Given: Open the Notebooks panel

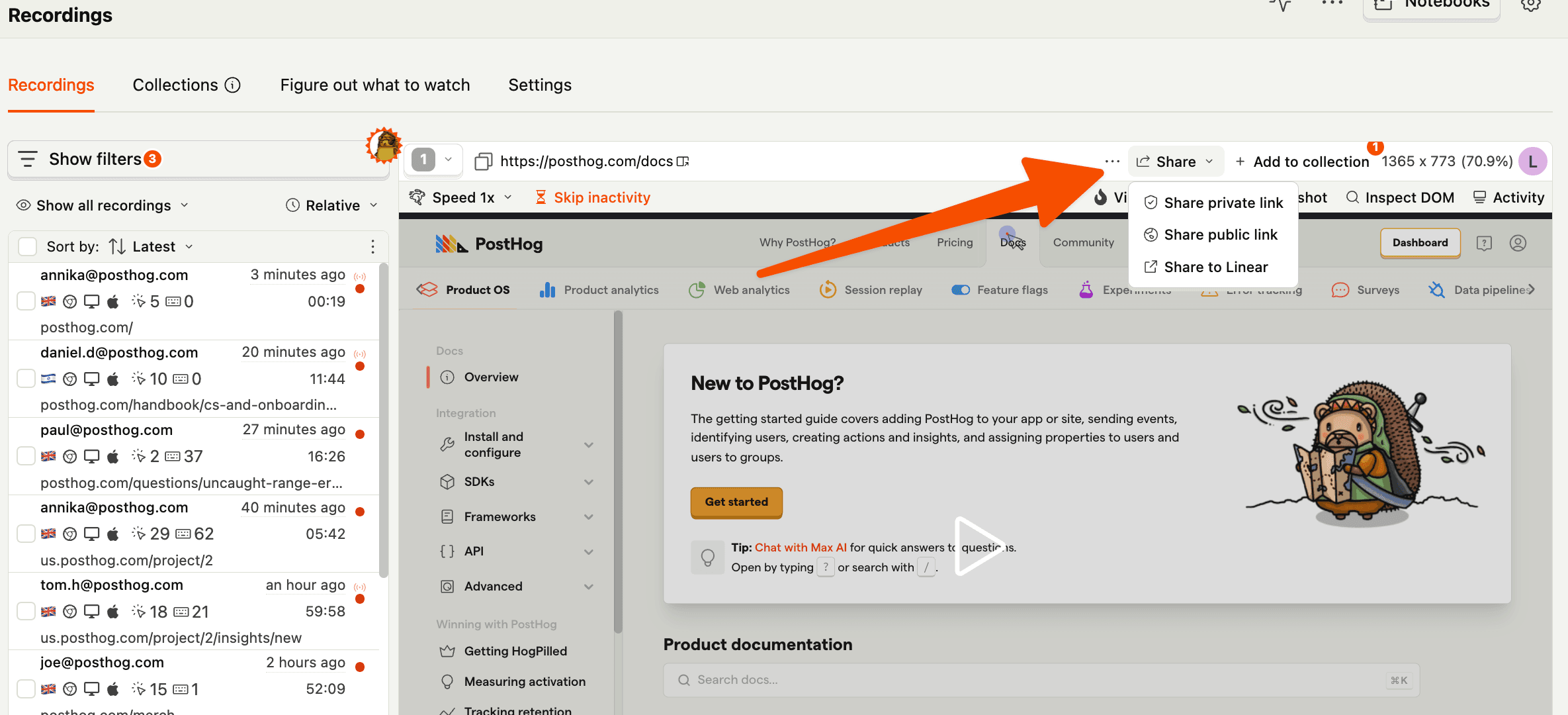Looking at the screenshot, I should [1432, 7].
